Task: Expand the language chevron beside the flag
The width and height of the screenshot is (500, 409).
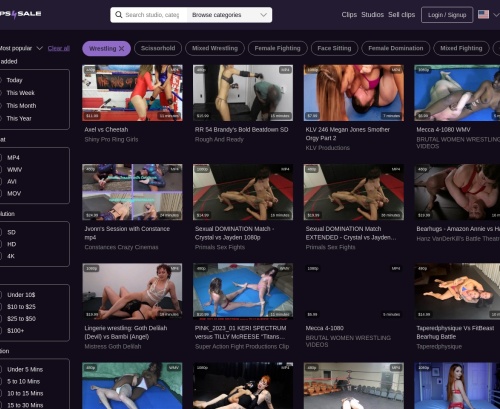Action: (x=496, y=15)
